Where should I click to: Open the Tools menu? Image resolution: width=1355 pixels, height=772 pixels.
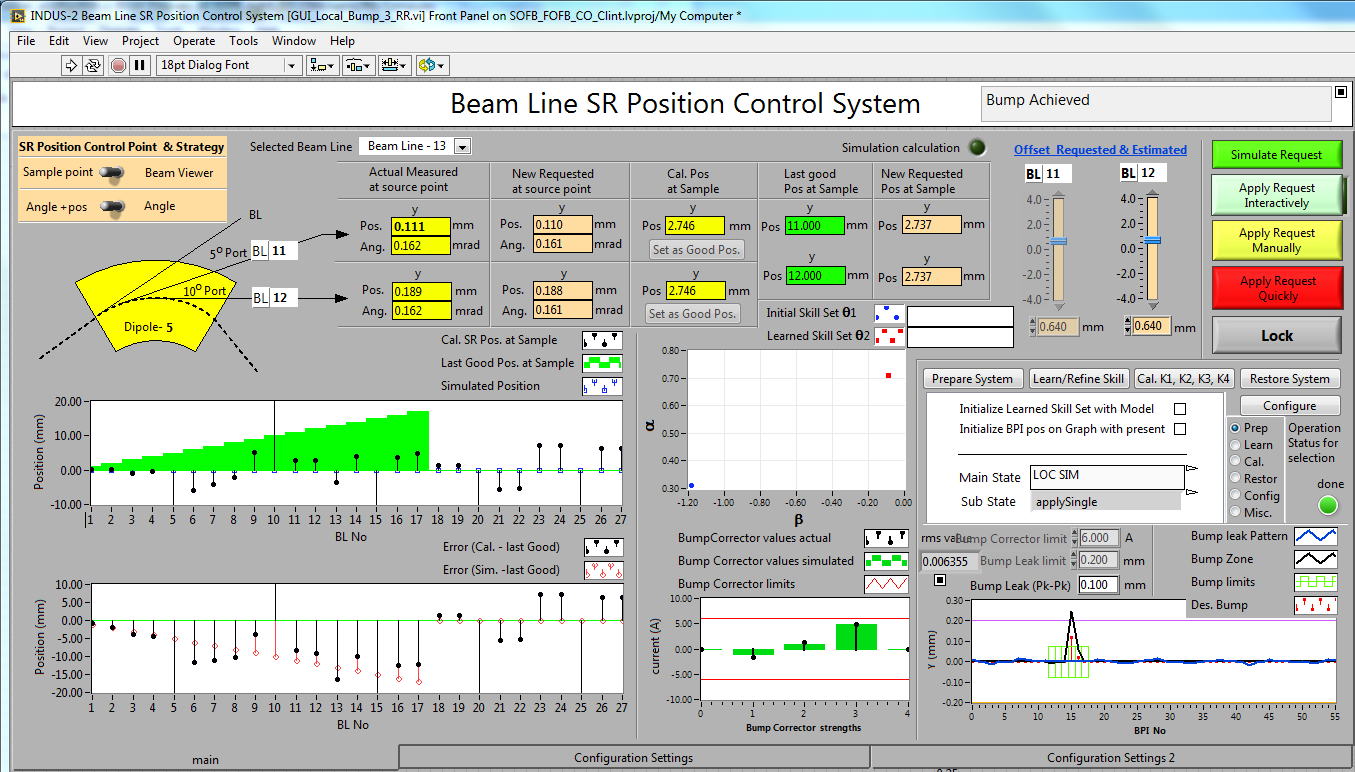pos(243,41)
